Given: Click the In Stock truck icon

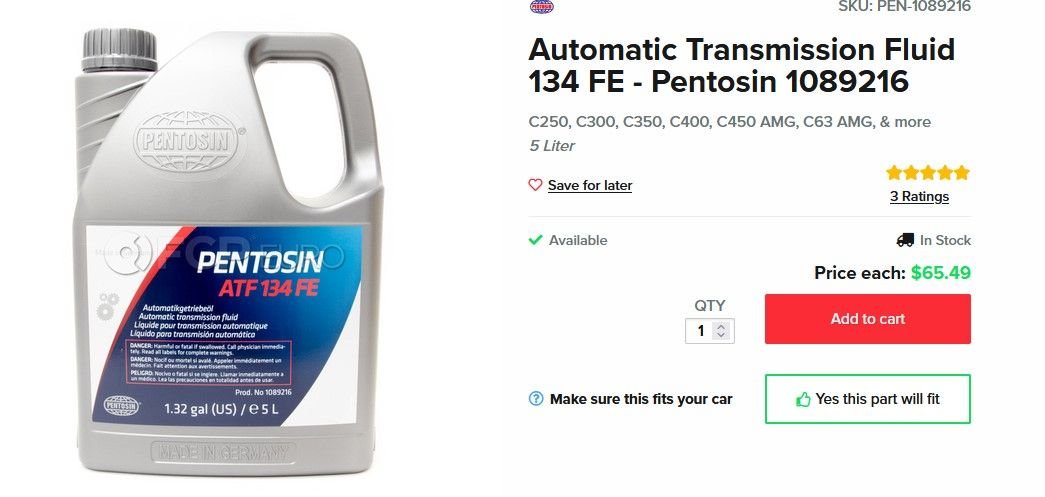Looking at the screenshot, I should coord(905,240).
